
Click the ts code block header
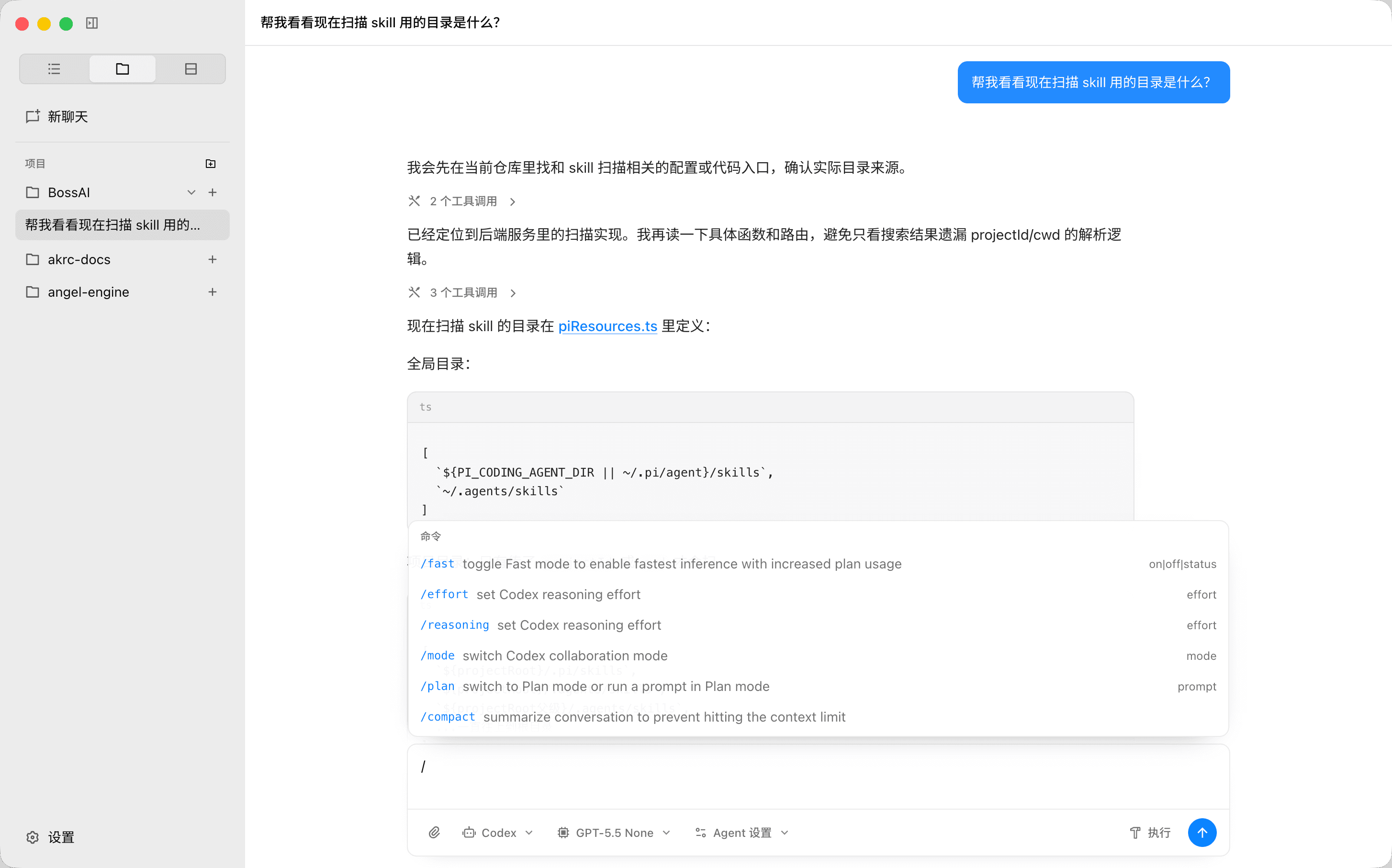pos(770,407)
